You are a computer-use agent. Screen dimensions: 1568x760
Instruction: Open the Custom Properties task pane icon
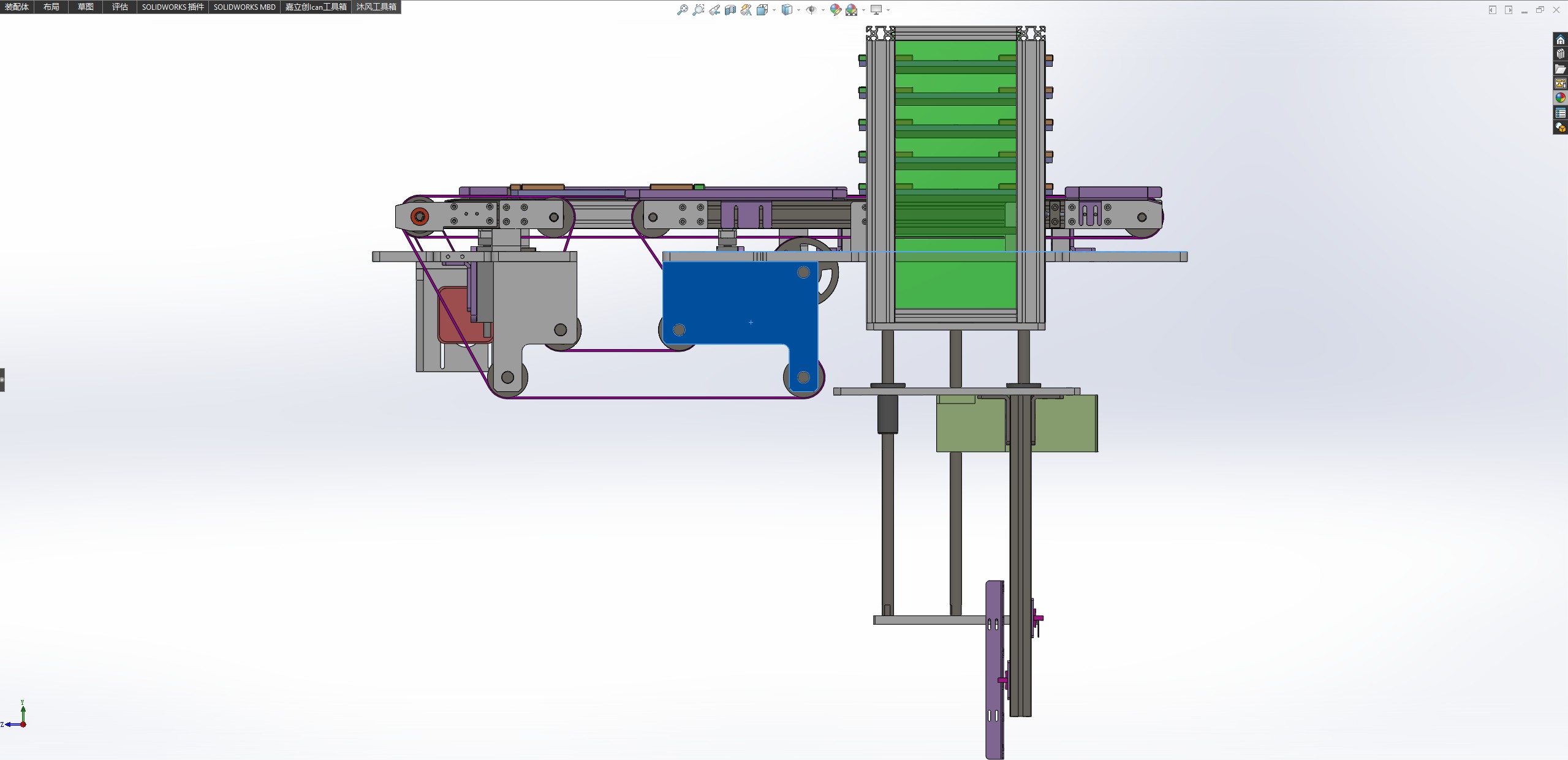[1560, 113]
